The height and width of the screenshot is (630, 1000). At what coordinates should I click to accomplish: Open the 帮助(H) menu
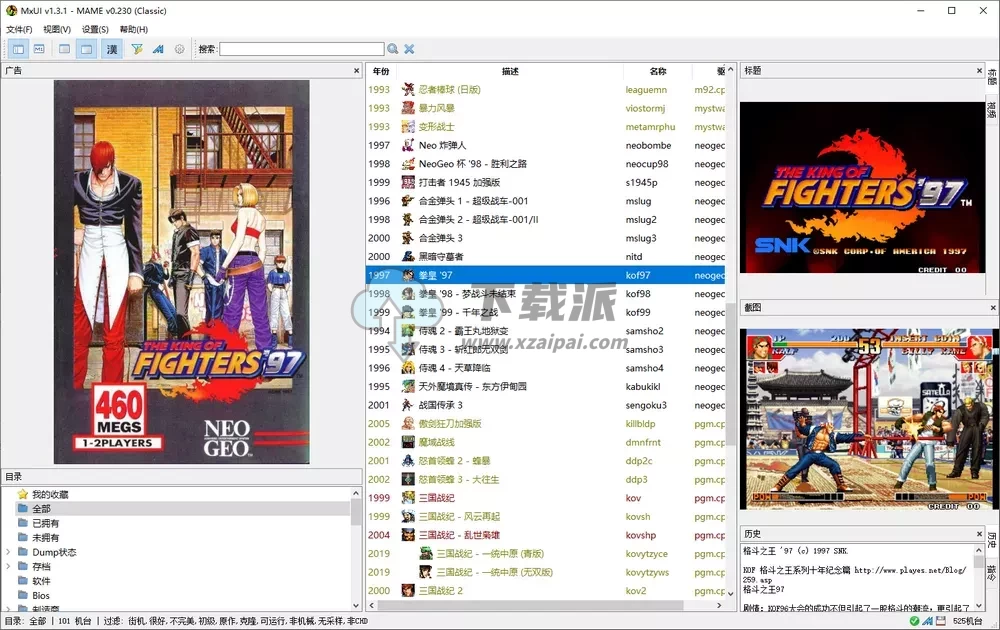click(x=133, y=29)
